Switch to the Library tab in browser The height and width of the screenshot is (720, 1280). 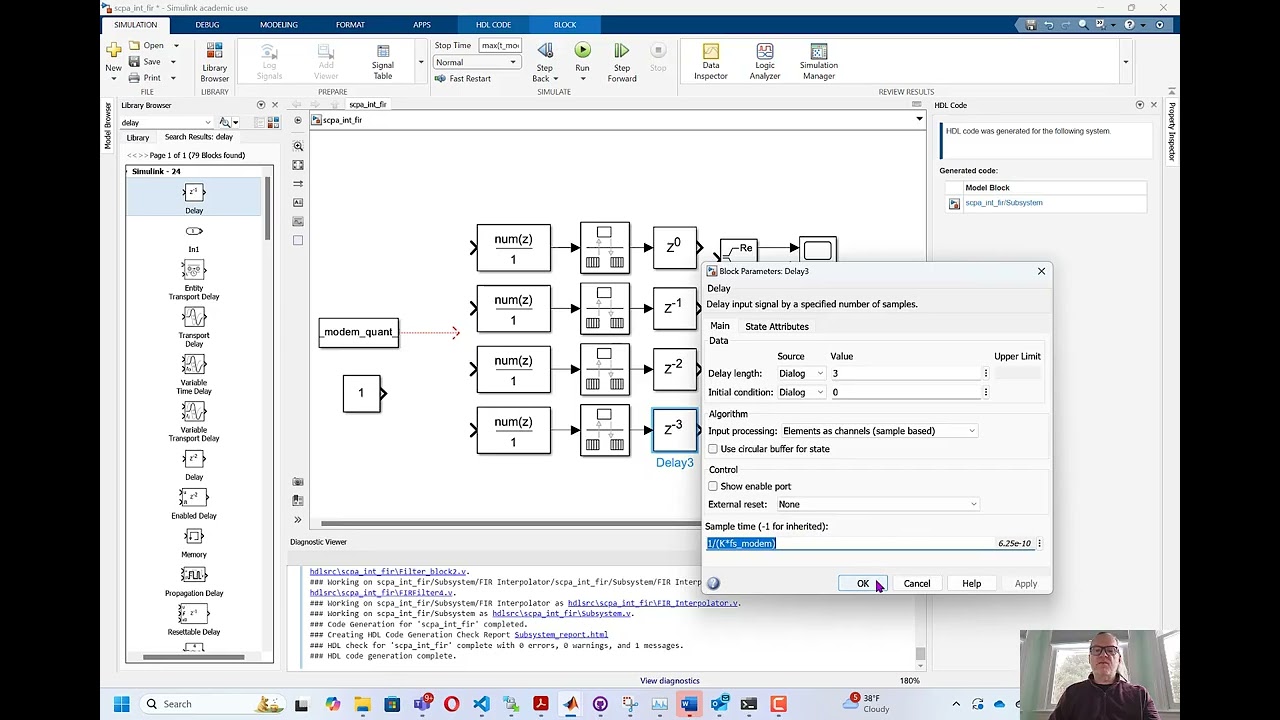(x=138, y=137)
